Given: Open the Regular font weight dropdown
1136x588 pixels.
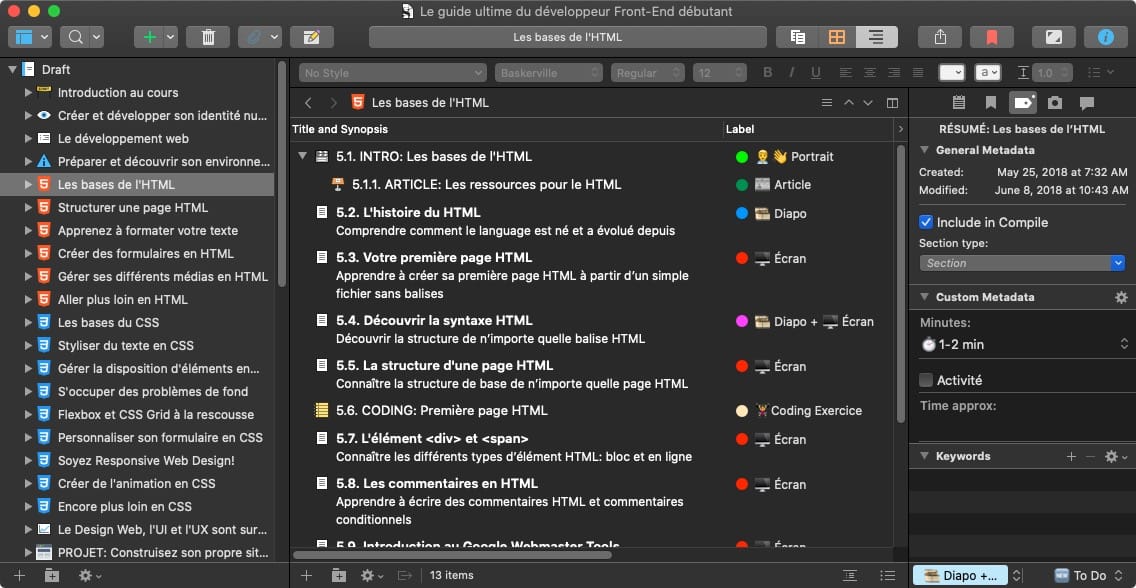Looking at the screenshot, I should pos(648,72).
